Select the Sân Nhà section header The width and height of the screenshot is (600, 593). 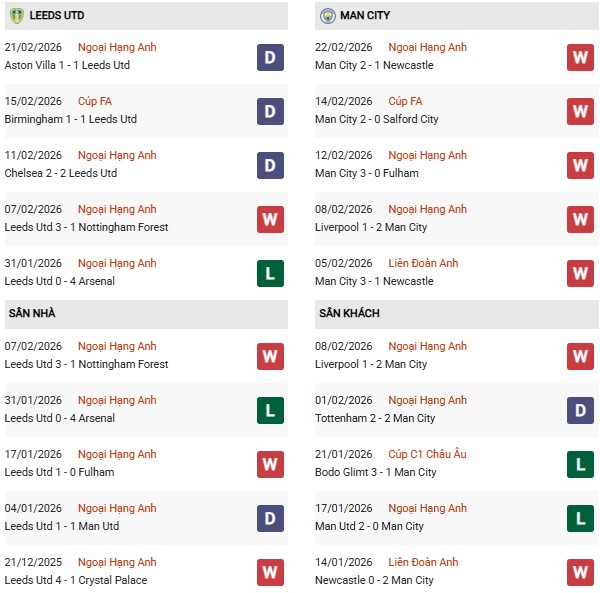(32, 313)
